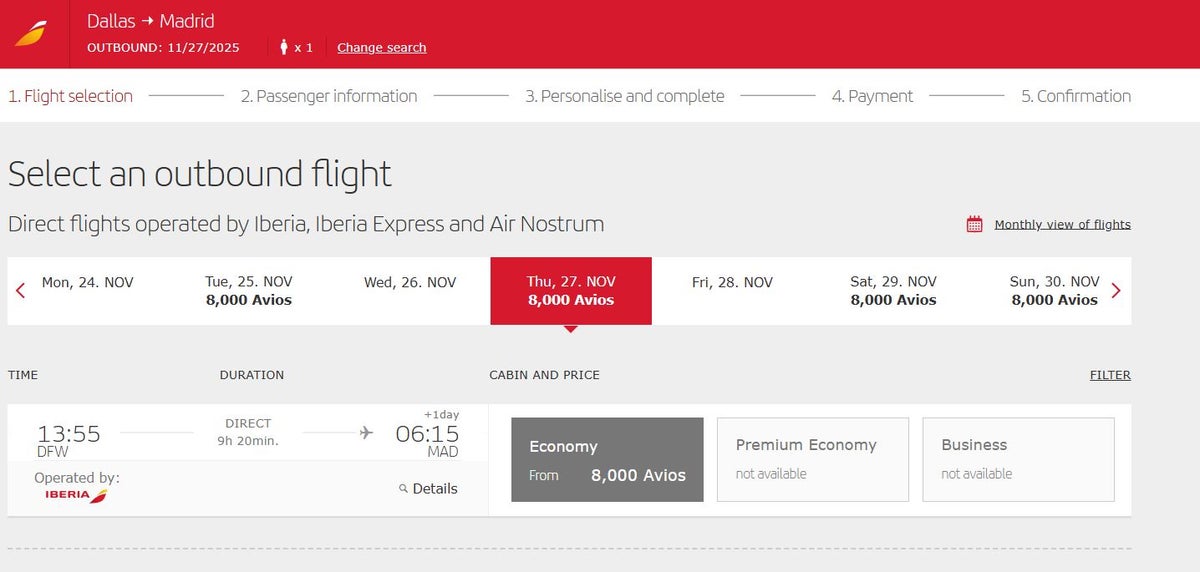Show previous dates with left arrow
Screen dimensions: 1200x572
pos(20,291)
